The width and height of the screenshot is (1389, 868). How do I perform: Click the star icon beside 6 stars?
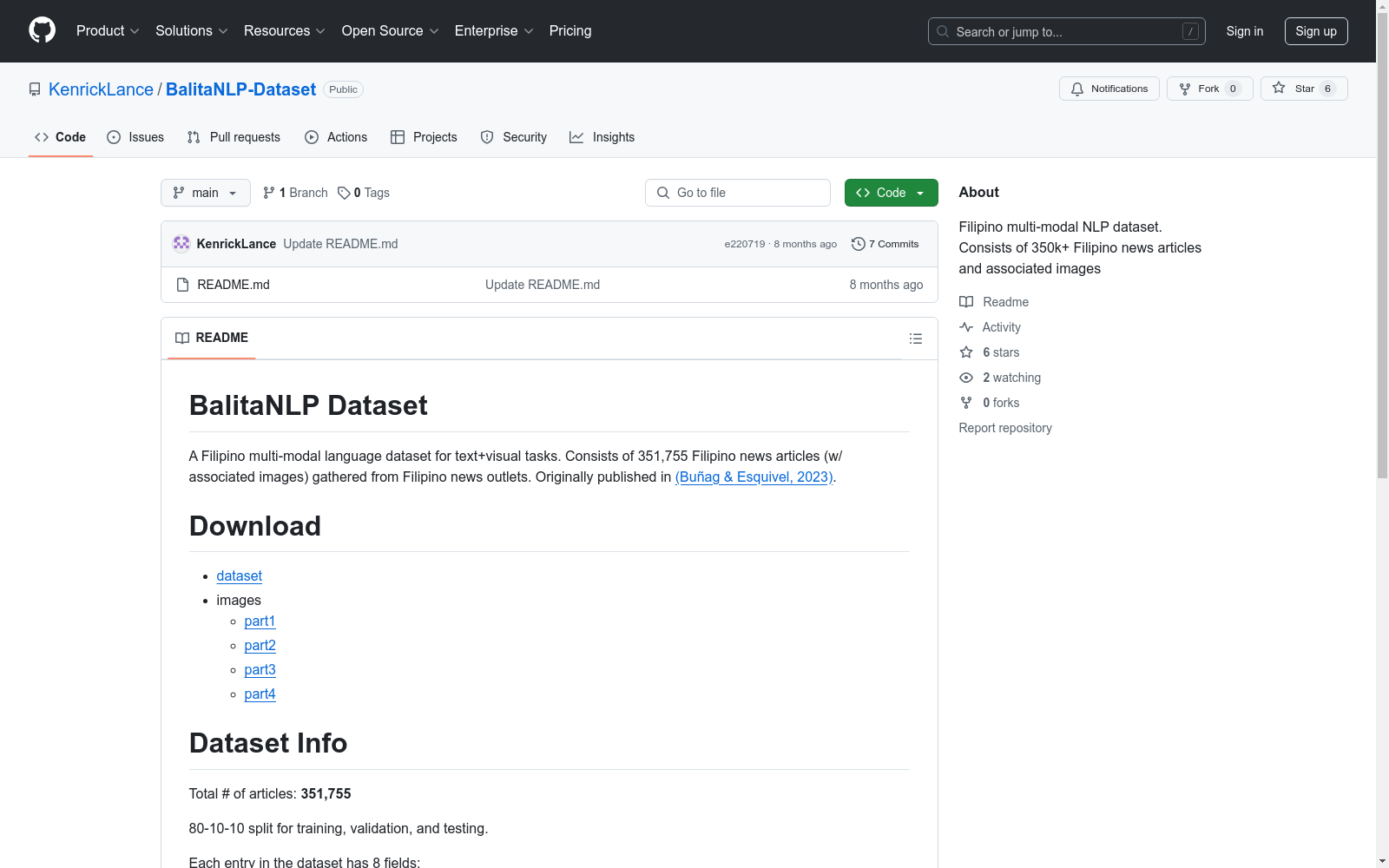coord(966,352)
